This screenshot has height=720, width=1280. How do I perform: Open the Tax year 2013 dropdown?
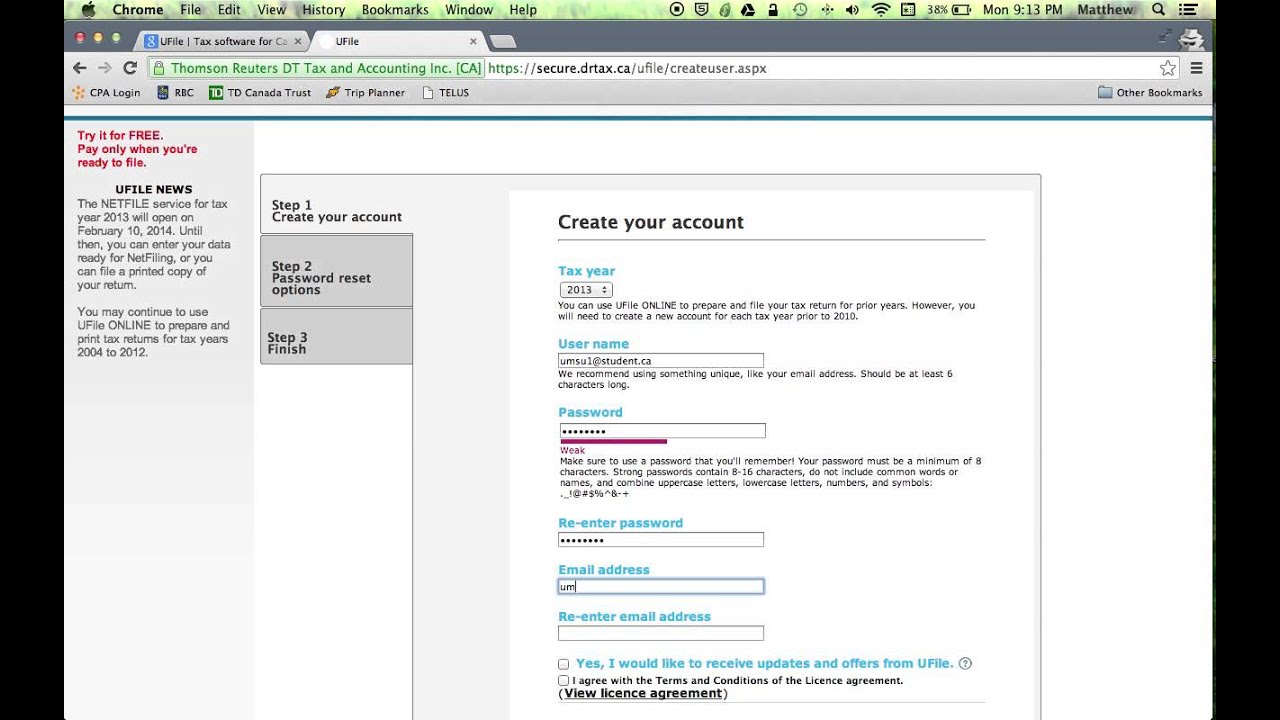click(x=586, y=290)
